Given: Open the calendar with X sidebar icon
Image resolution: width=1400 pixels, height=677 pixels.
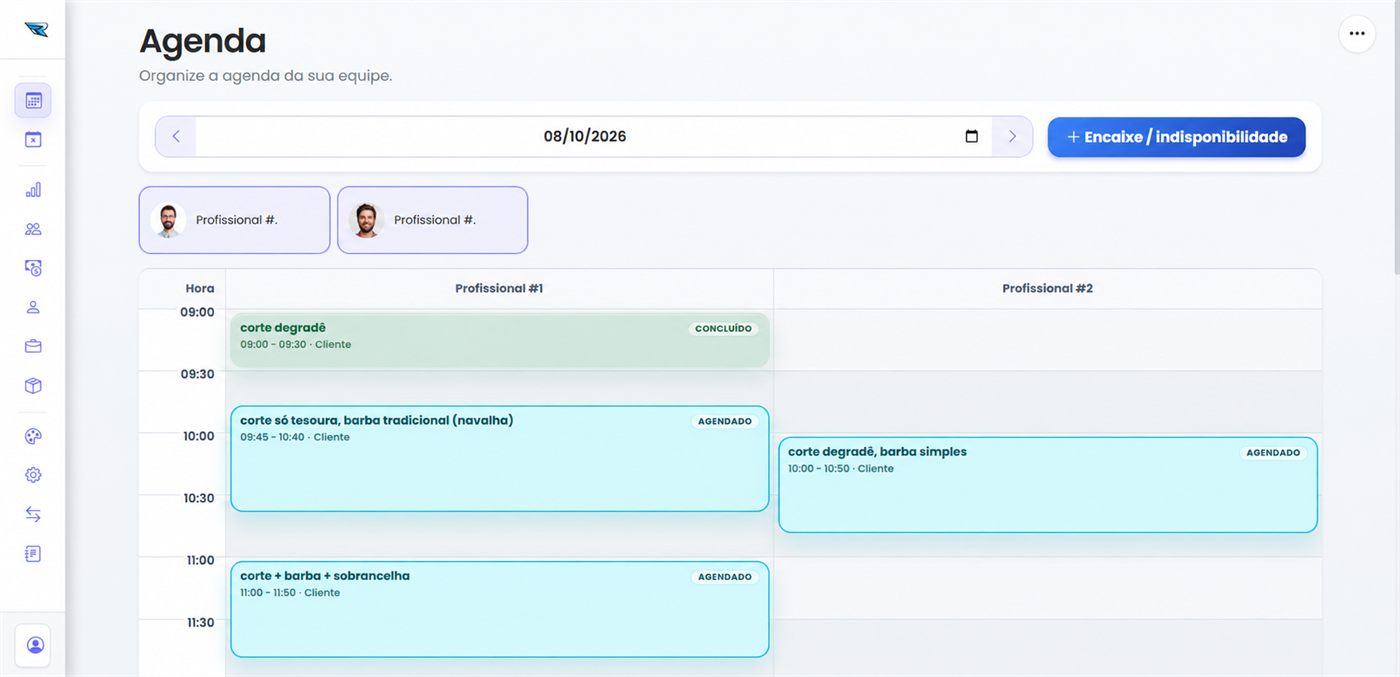Looking at the screenshot, I should 33,140.
